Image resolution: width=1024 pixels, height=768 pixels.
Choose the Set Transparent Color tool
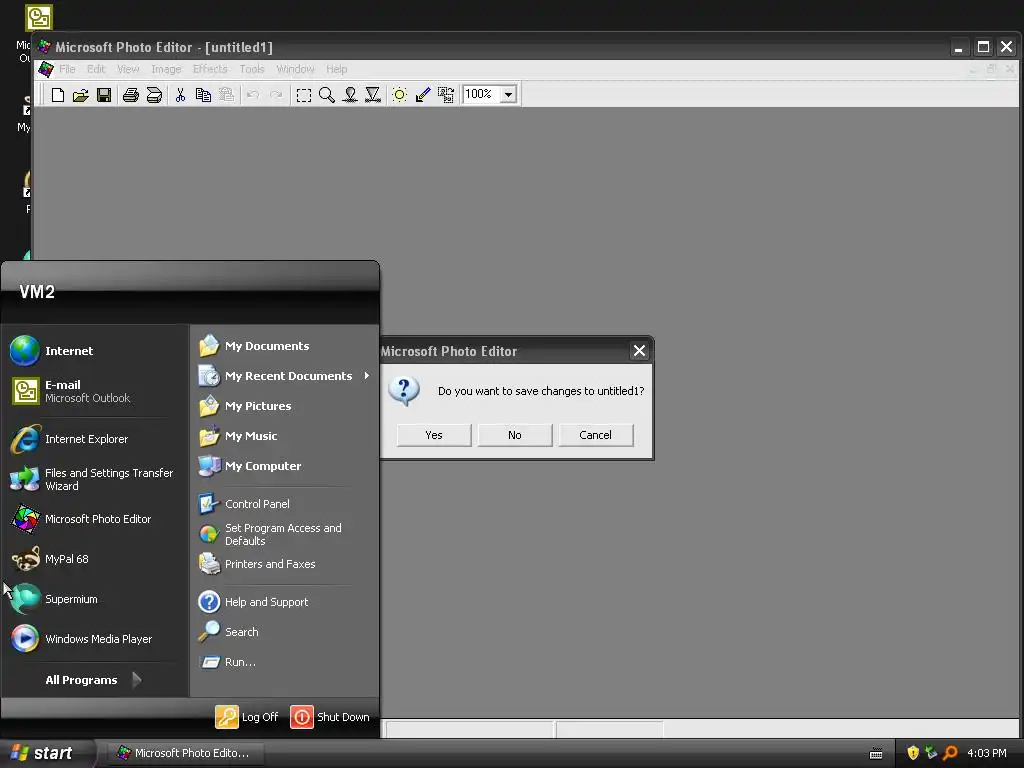423,95
